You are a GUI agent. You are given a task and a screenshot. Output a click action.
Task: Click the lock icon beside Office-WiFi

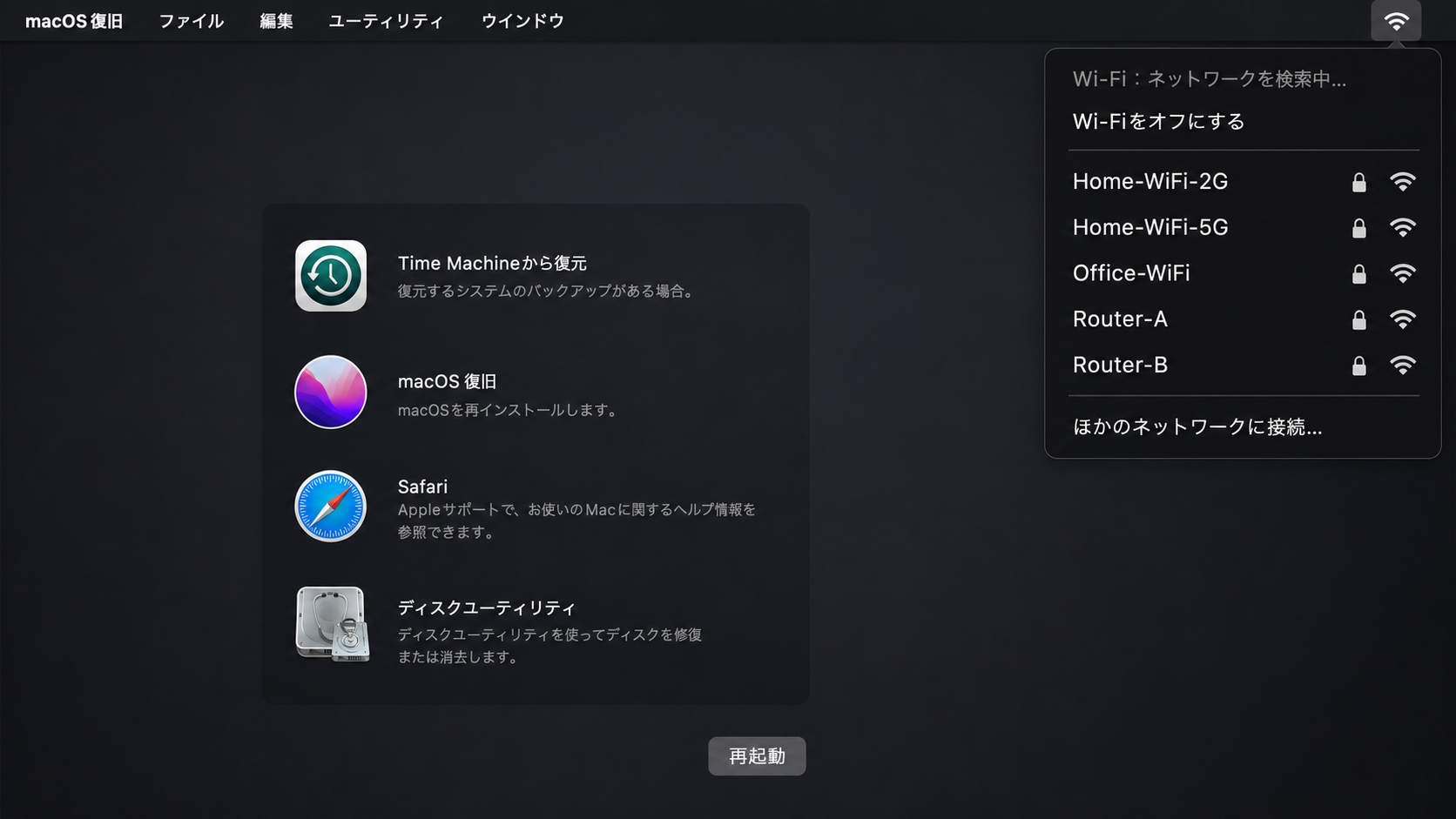(x=1358, y=274)
